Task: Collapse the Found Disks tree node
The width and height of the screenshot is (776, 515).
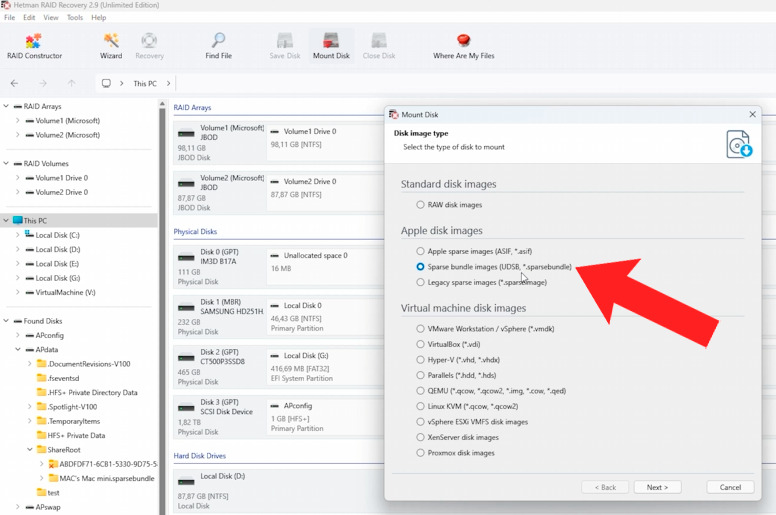Action: click(6, 321)
